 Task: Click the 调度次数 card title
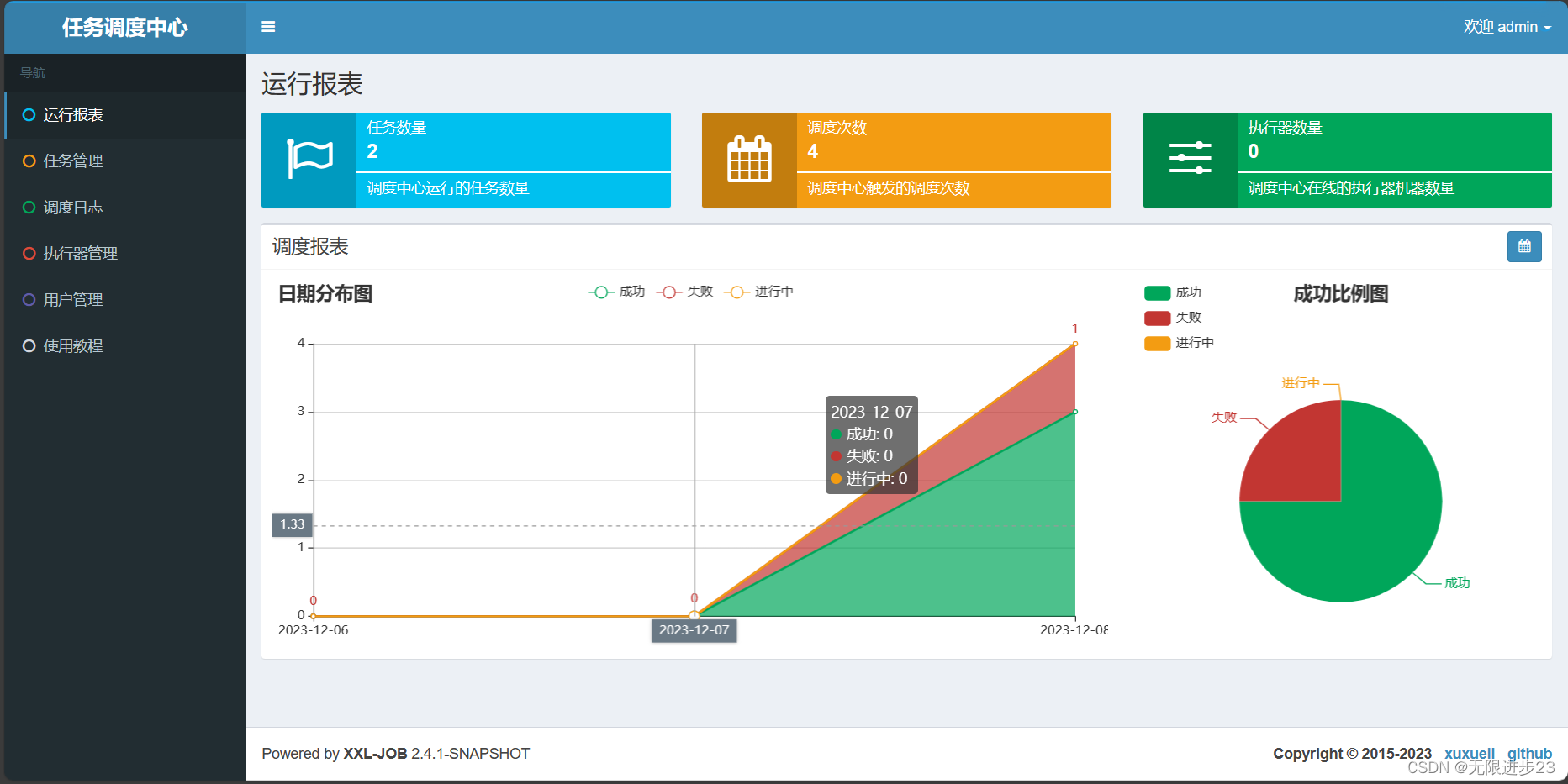837,128
